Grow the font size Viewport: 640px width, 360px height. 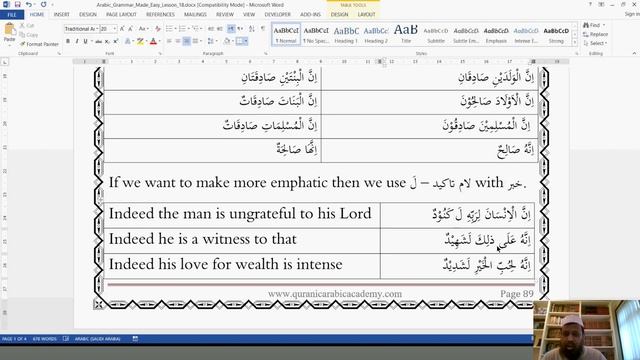[122, 29]
